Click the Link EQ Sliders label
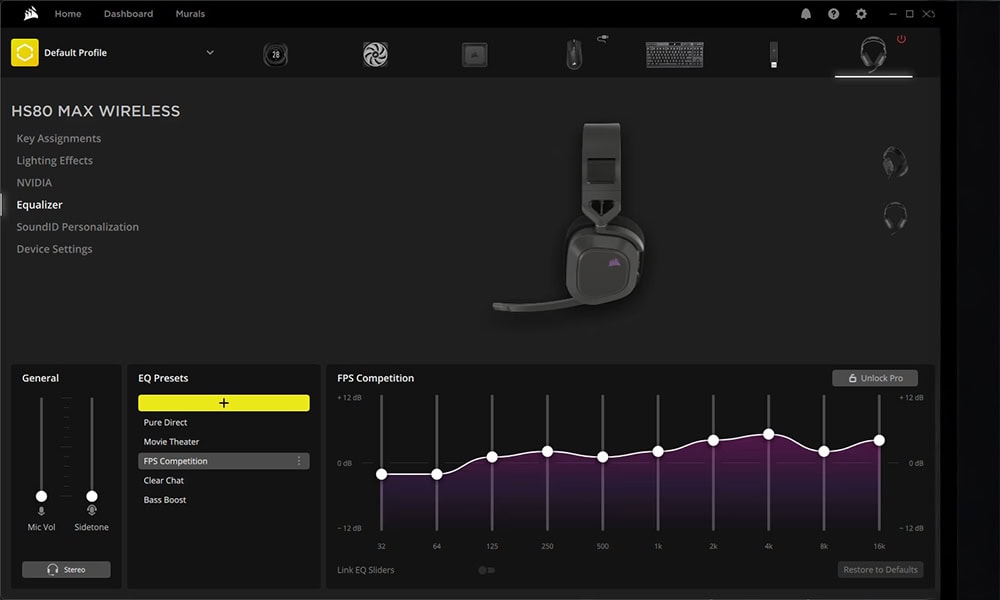This screenshot has height=600, width=1000. 365,570
